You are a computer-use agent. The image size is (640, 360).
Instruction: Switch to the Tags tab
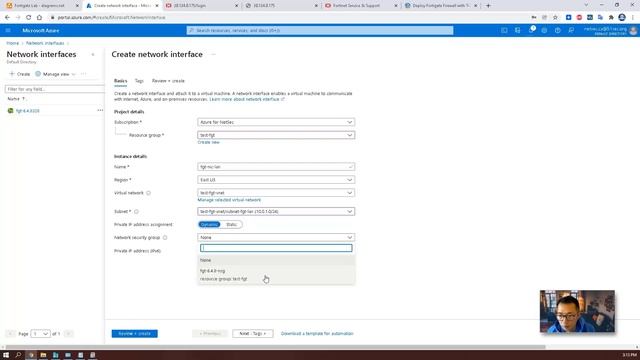(139, 81)
